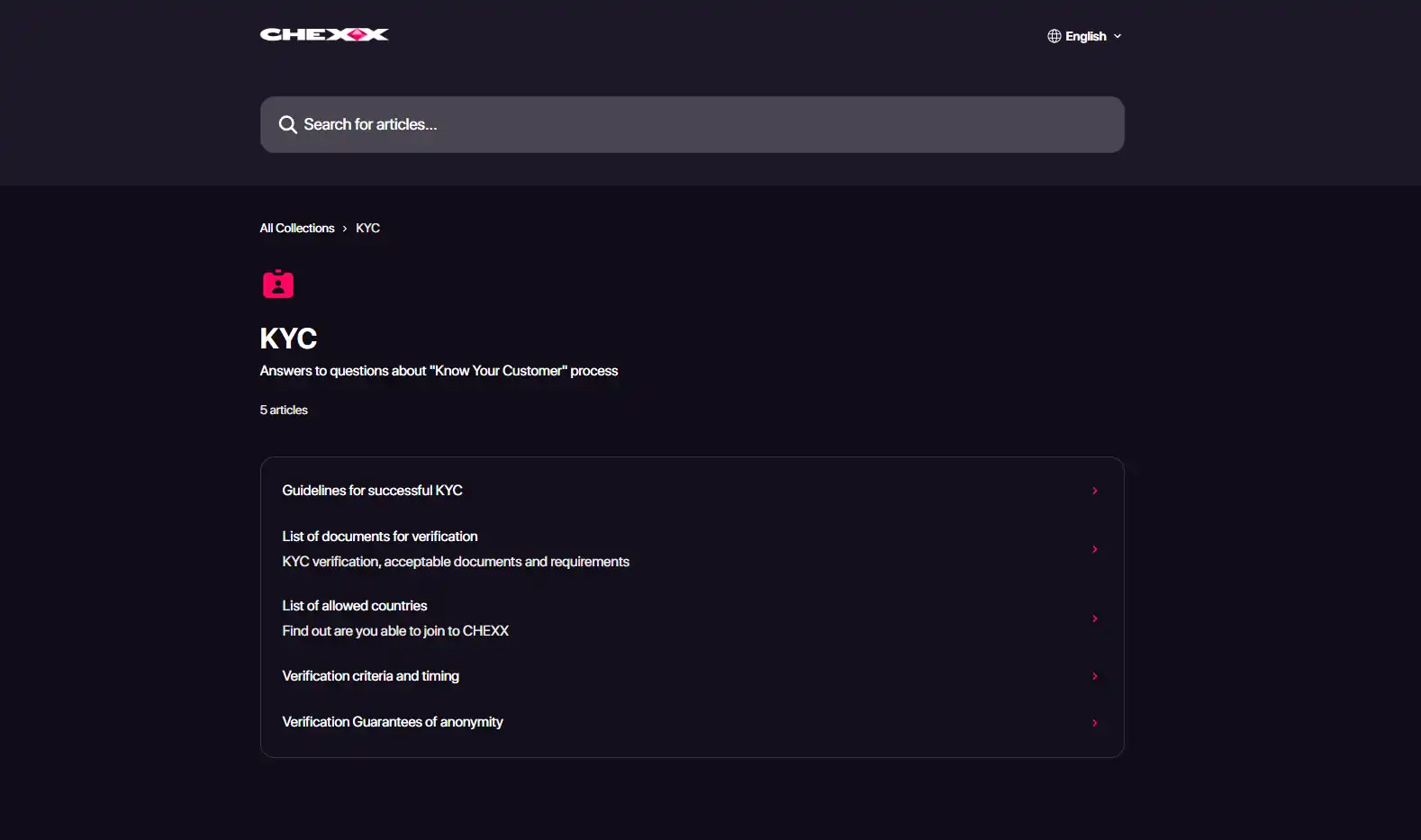Open Verification Guarantees of anonymity article
1421x840 pixels.
[x=692, y=722]
